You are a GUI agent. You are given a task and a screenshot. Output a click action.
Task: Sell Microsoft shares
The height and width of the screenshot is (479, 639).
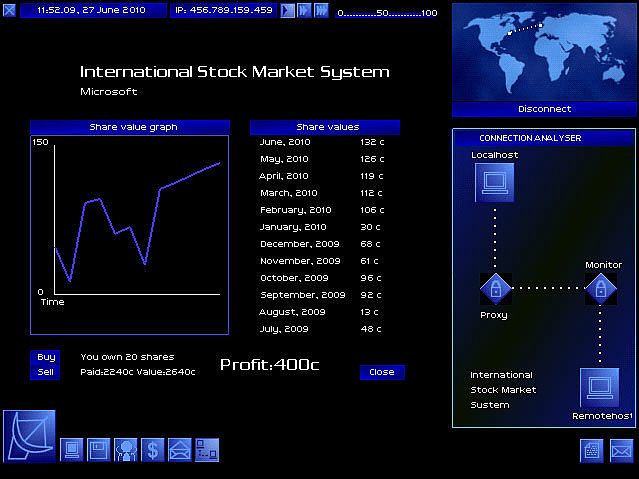pyautogui.click(x=45, y=372)
